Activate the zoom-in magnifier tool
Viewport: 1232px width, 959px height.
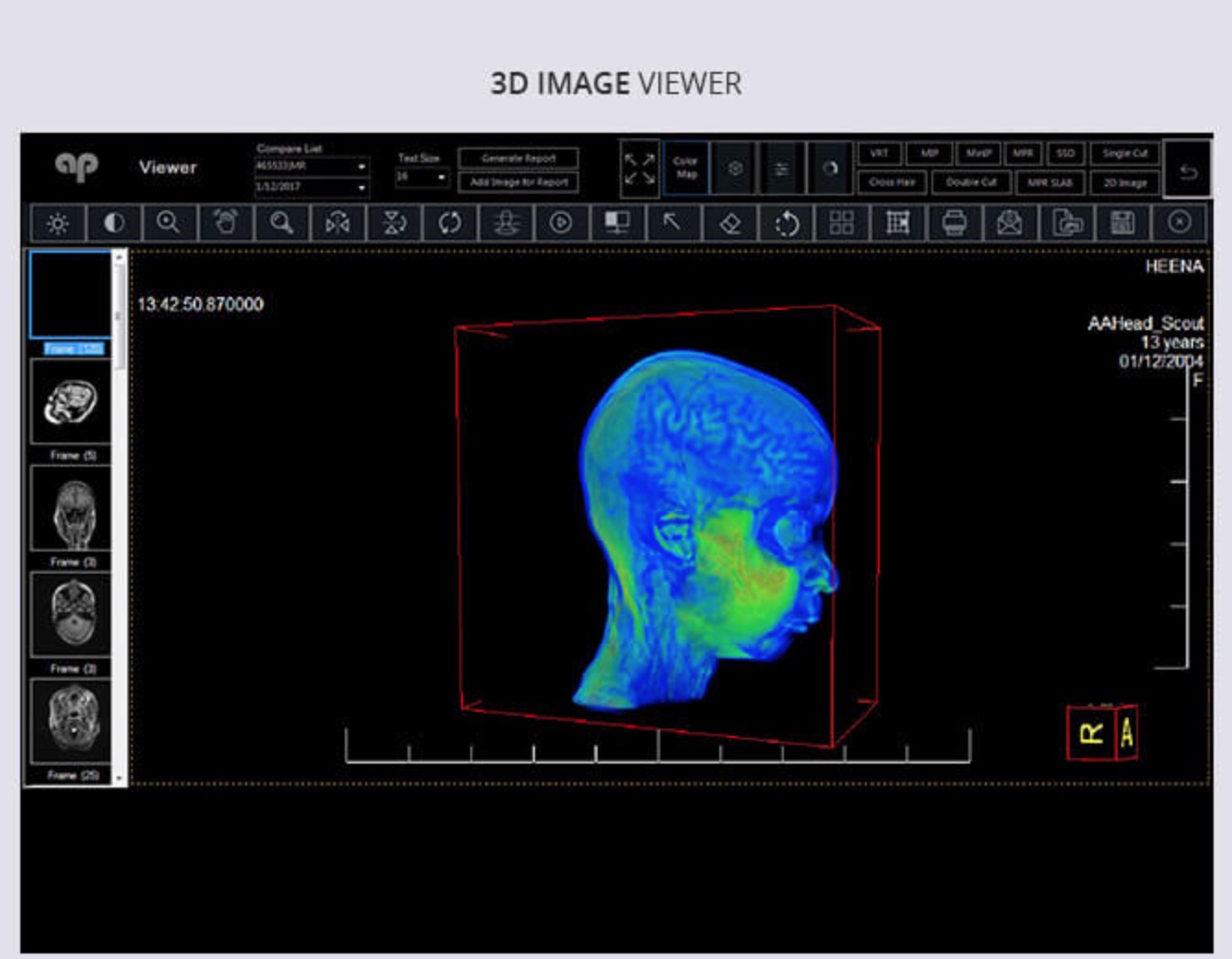pyautogui.click(x=169, y=223)
